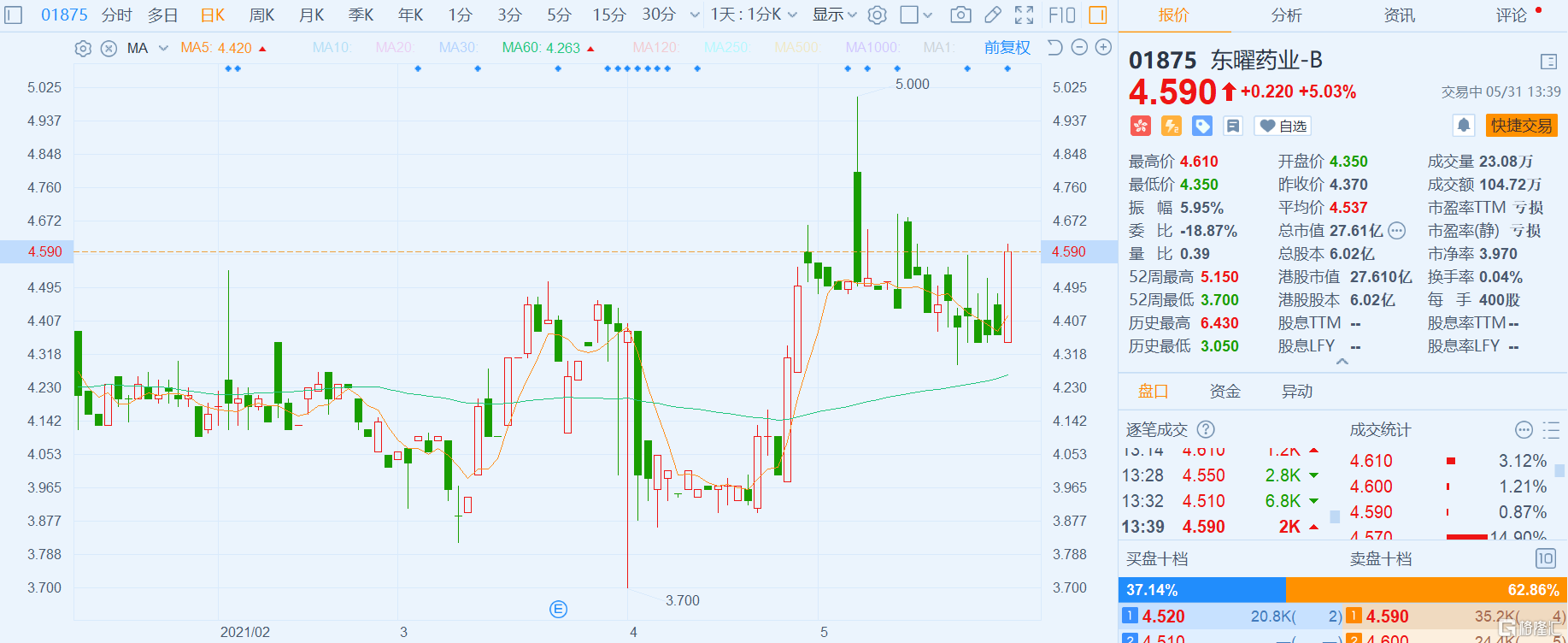The width and height of the screenshot is (1568, 643).
Task: Remove the MA indicator with X icon
Action: (x=109, y=48)
